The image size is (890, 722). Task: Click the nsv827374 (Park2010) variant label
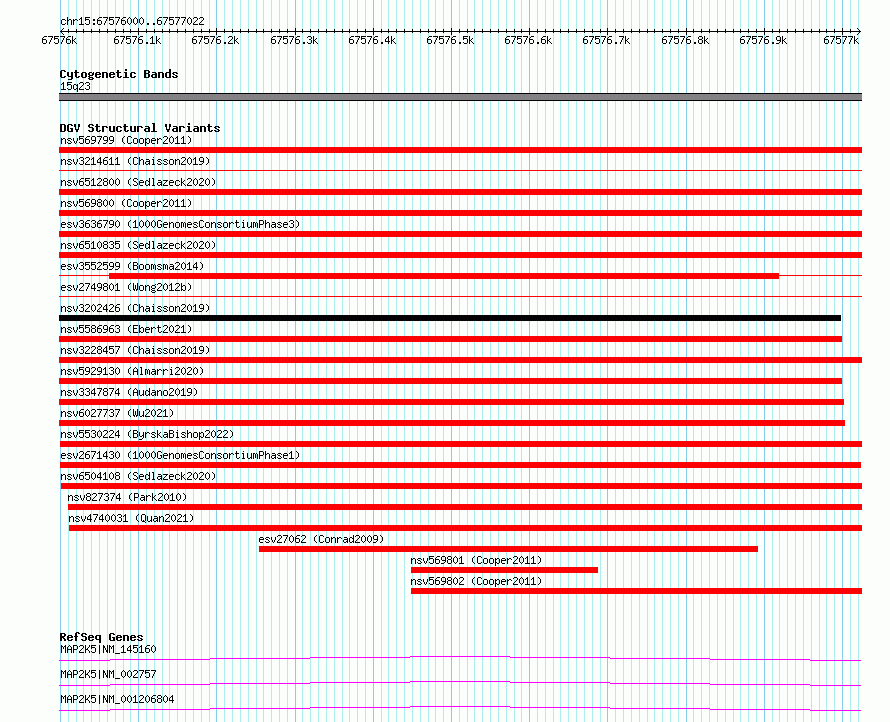(x=127, y=497)
